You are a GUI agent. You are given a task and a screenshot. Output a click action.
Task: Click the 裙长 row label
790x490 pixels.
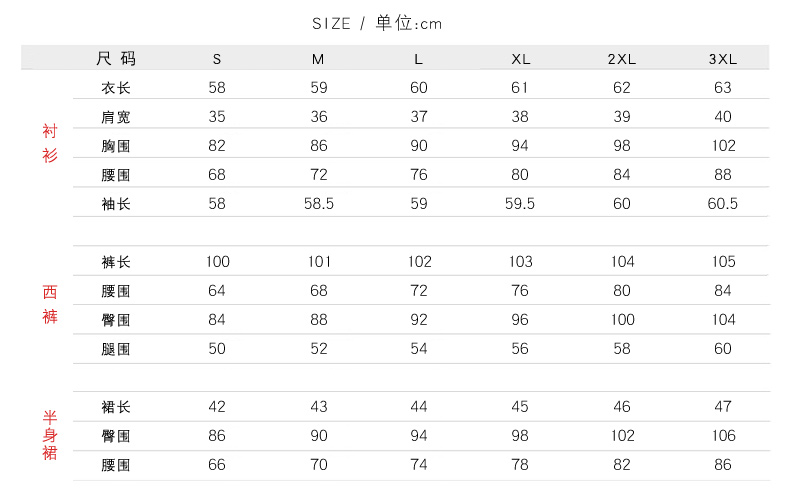pyautogui.click(x=116, y=407)
